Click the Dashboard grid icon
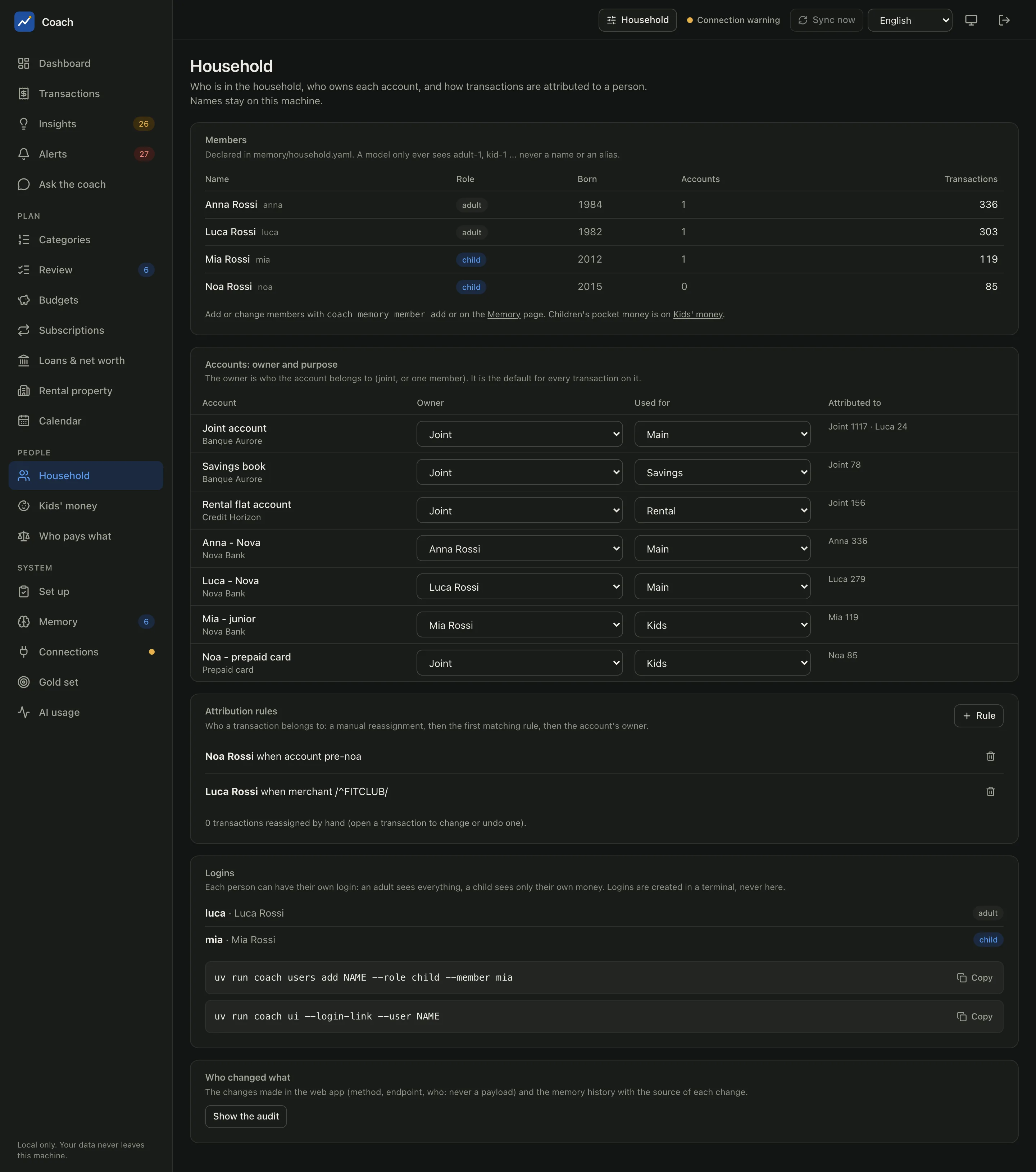 tap(23, 64)
